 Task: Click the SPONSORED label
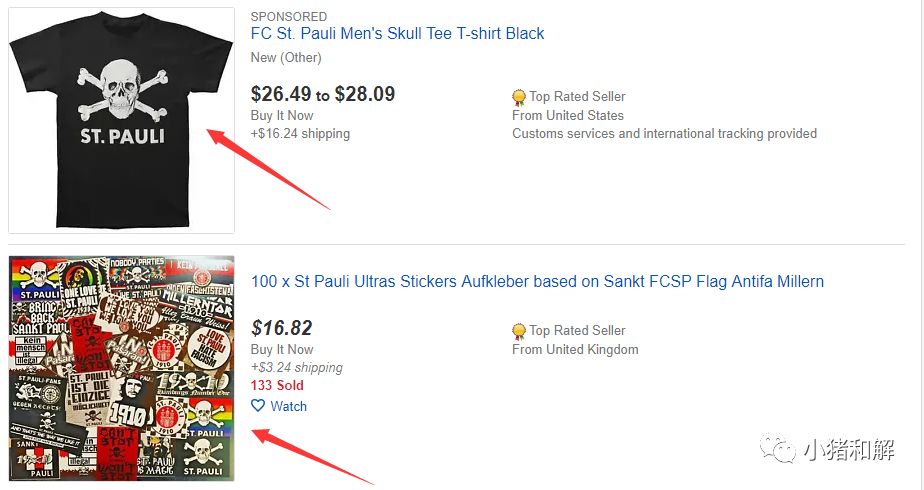click(288, 16)
